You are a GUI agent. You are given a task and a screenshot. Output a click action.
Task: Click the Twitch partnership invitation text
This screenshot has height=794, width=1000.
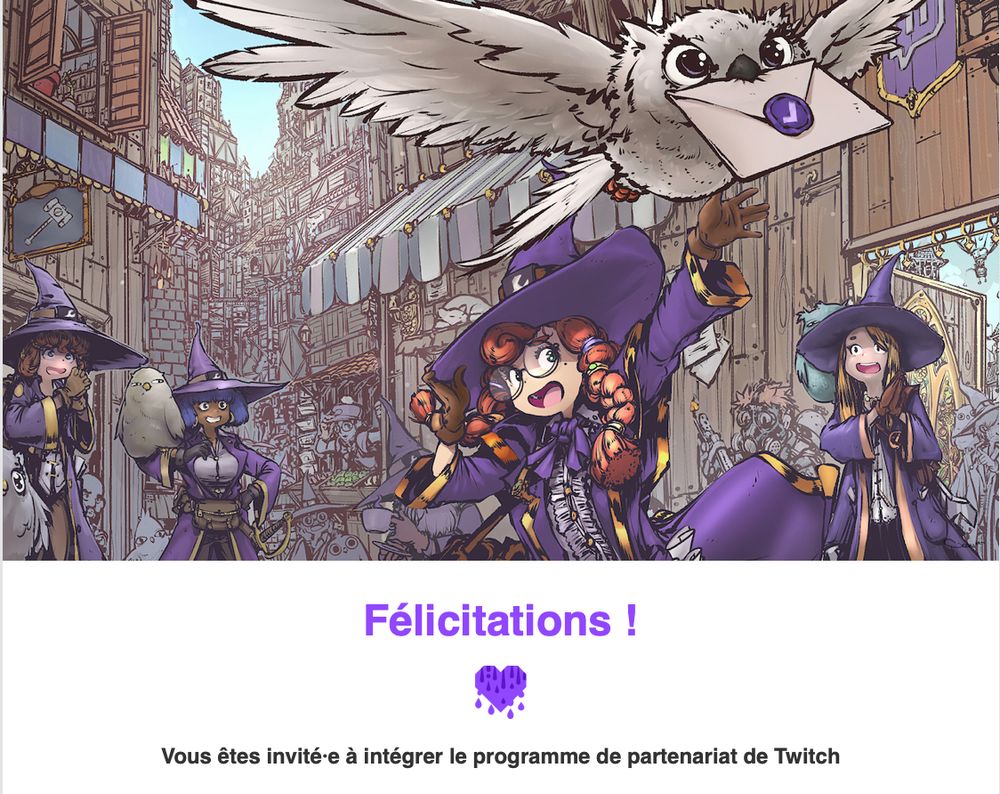pos(501,756)
